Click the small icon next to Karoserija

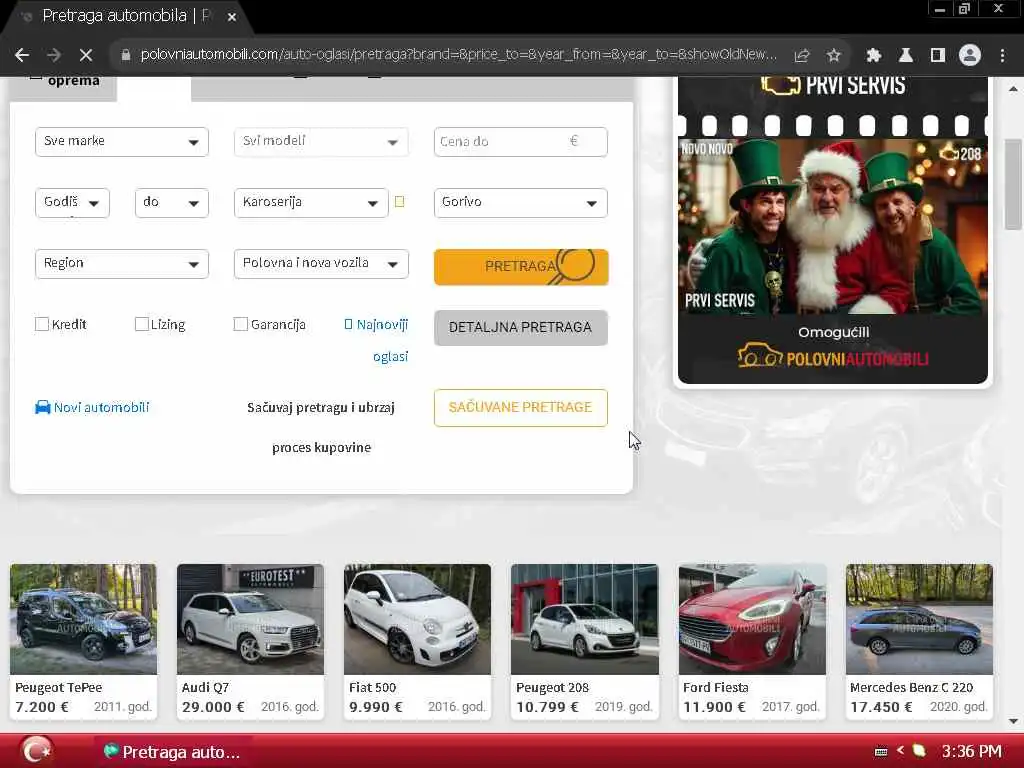coord(400,202)
